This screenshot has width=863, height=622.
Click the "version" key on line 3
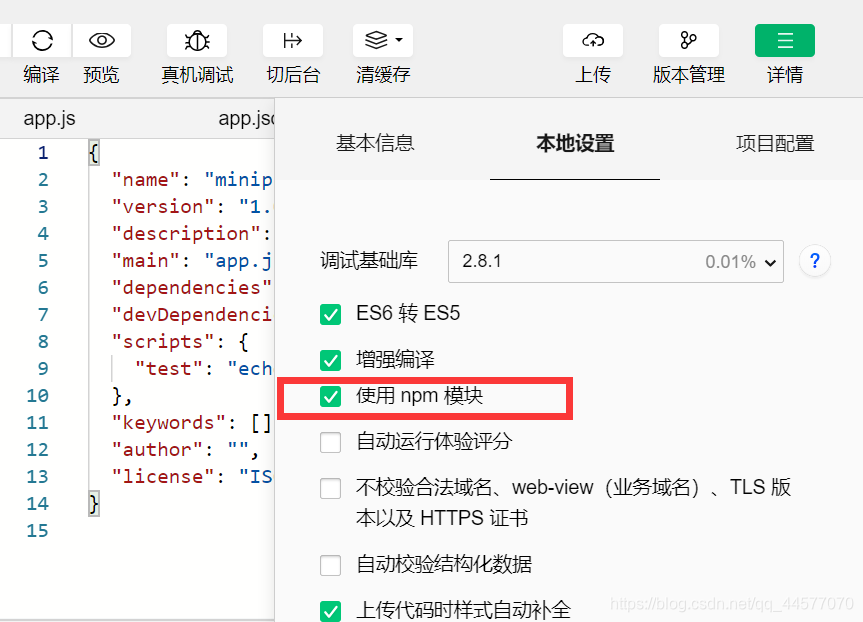pyautogui.click(x=163, y=206)
